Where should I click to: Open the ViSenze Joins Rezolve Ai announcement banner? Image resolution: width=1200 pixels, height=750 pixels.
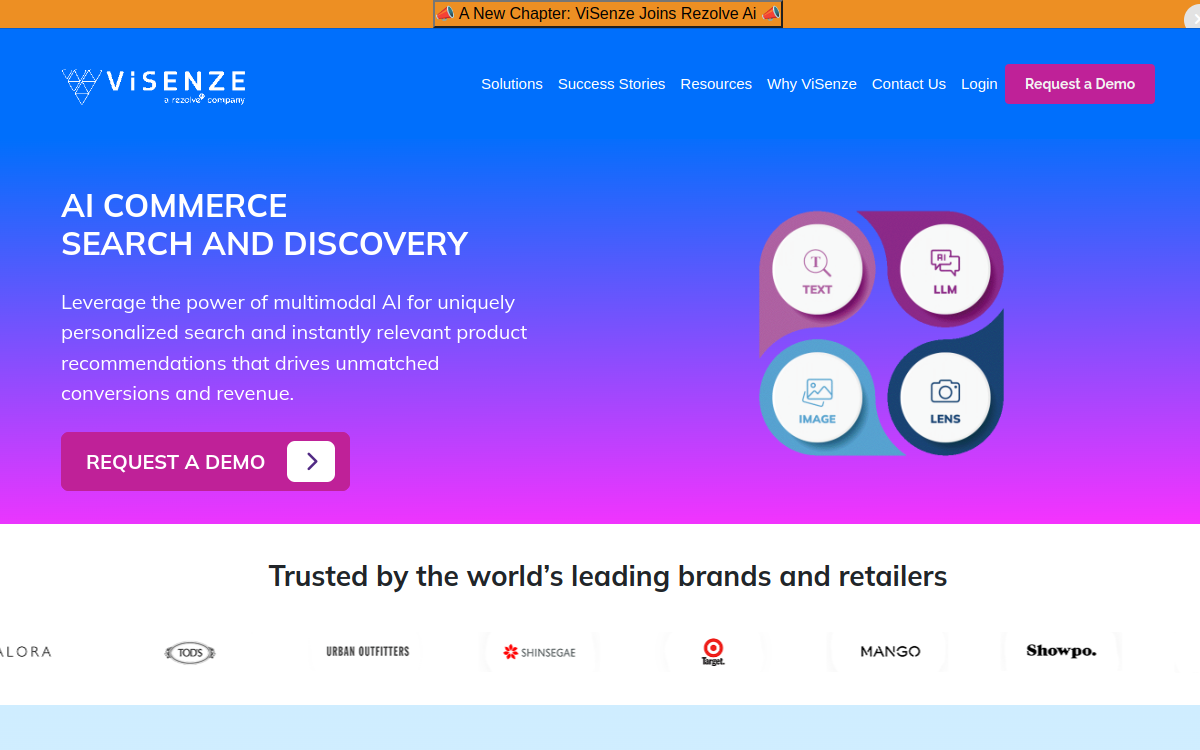[x=608, y=14]
